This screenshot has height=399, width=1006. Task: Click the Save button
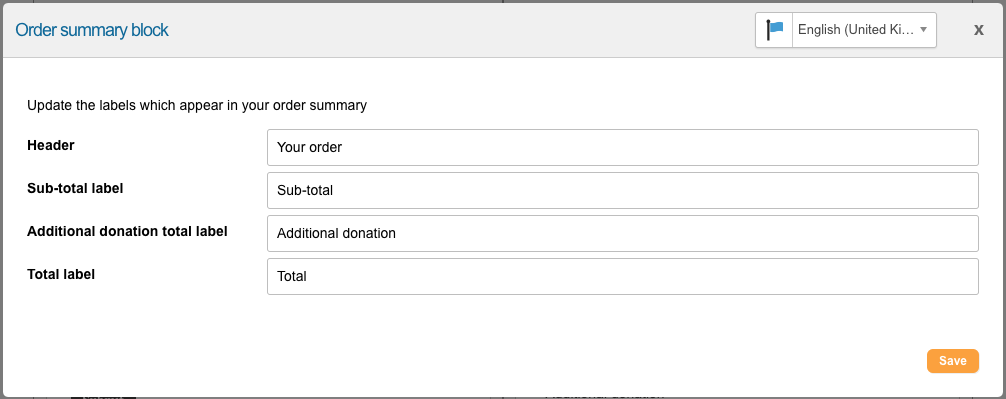953,361
